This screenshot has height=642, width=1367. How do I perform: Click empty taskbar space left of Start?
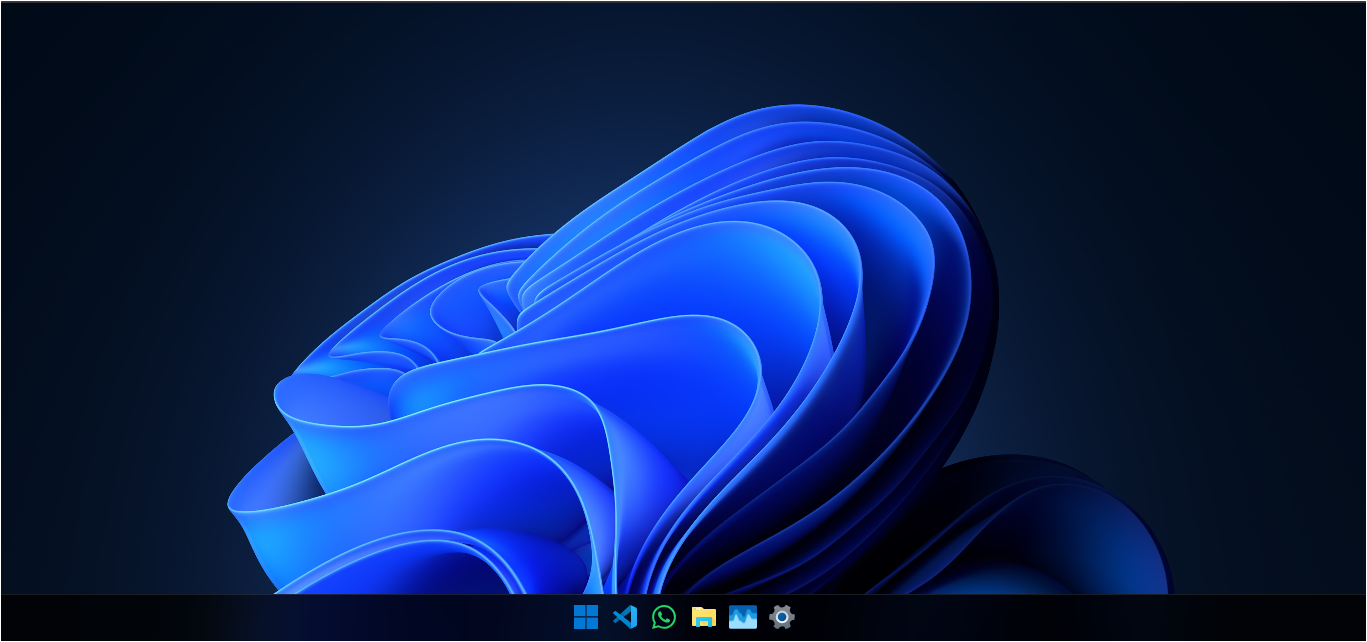point(300,618)
